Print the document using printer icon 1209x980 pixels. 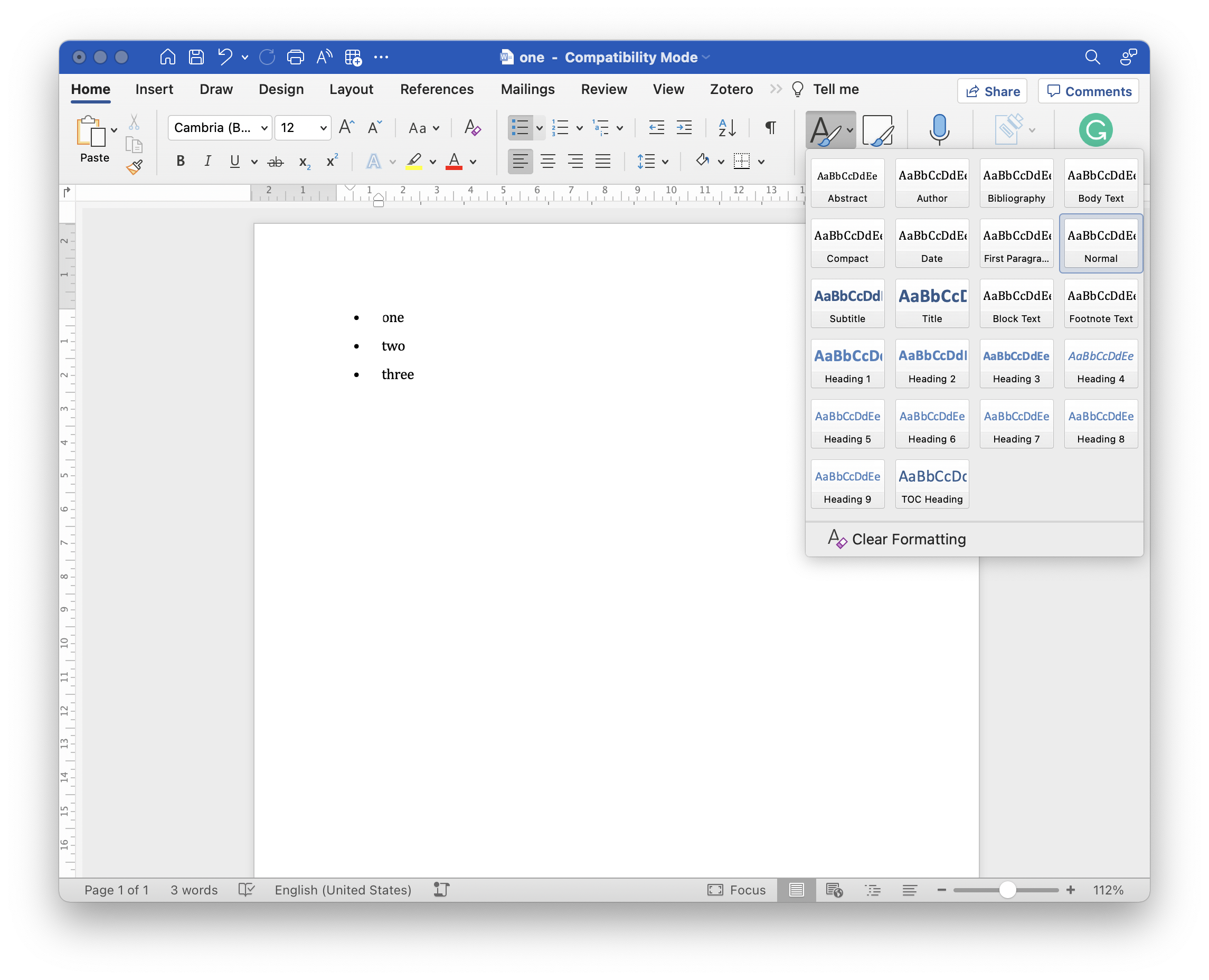pos(295,57)
